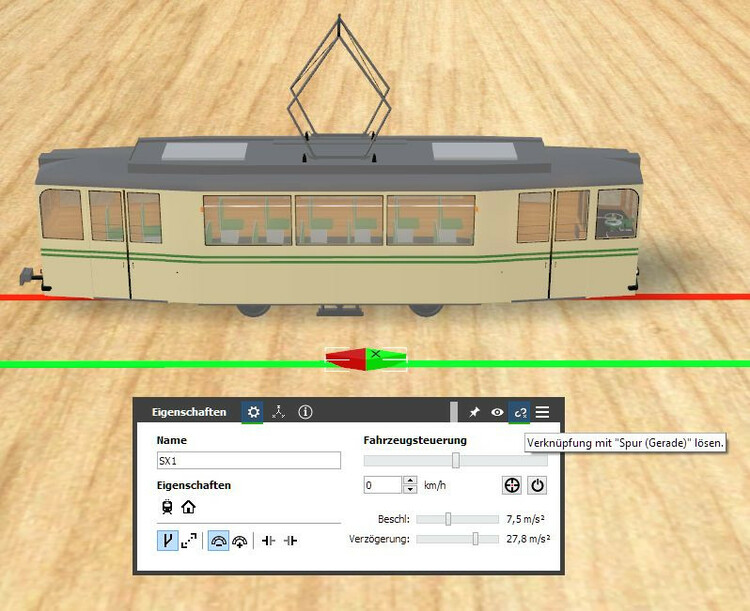The width and height of the screenshot is (750, 611).
Task: Click the house icon under Eigenschaften
Action: pos(188,507)
